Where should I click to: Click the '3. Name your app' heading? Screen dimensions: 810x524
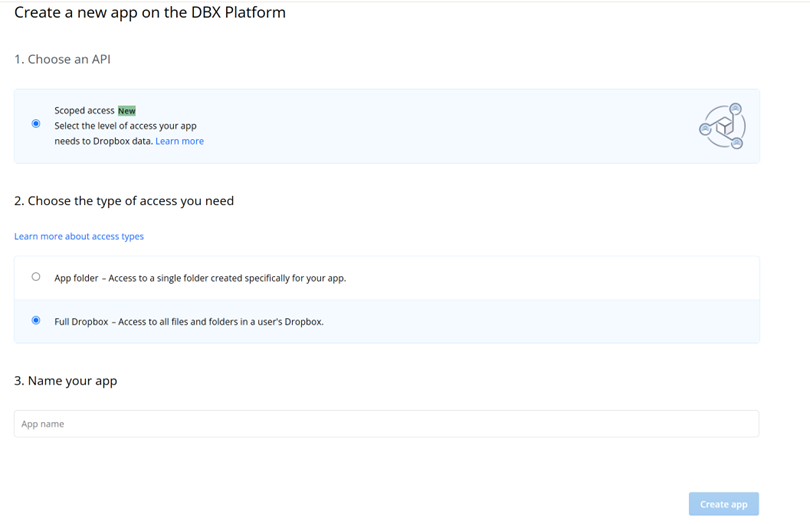[66, 381]
